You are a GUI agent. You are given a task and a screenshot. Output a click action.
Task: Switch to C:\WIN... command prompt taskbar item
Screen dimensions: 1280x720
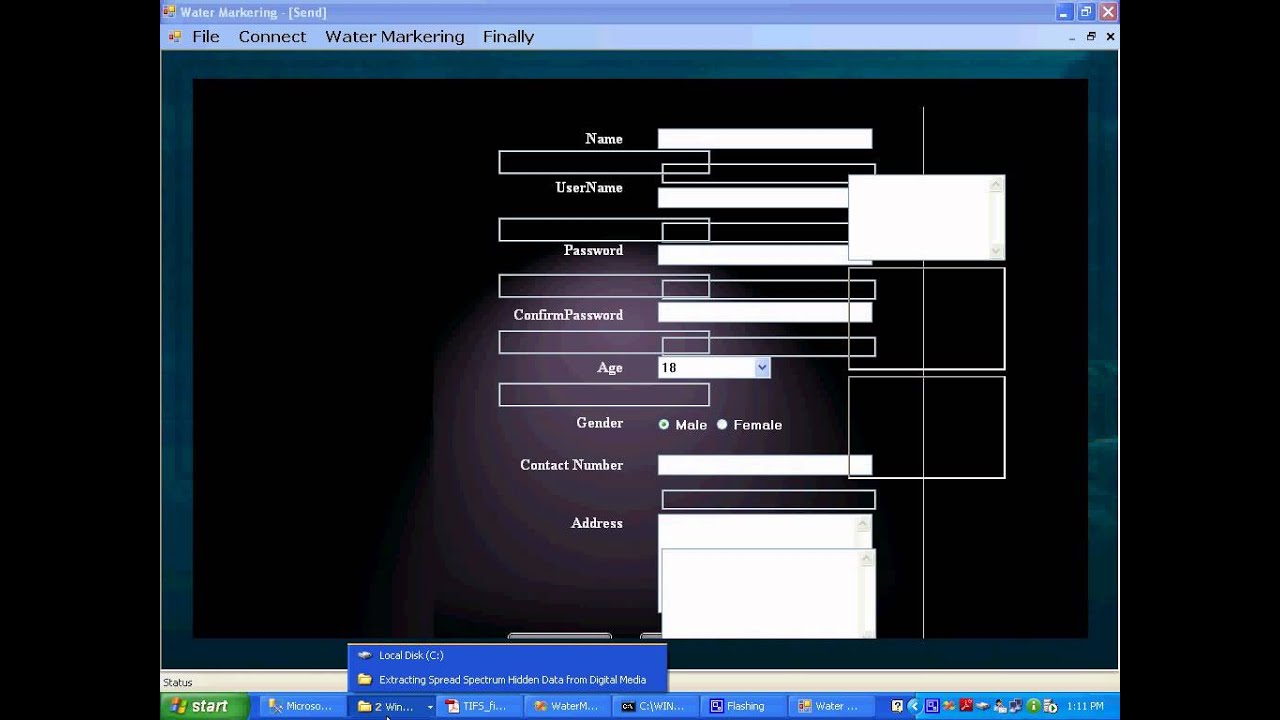(x=654, y=706)
